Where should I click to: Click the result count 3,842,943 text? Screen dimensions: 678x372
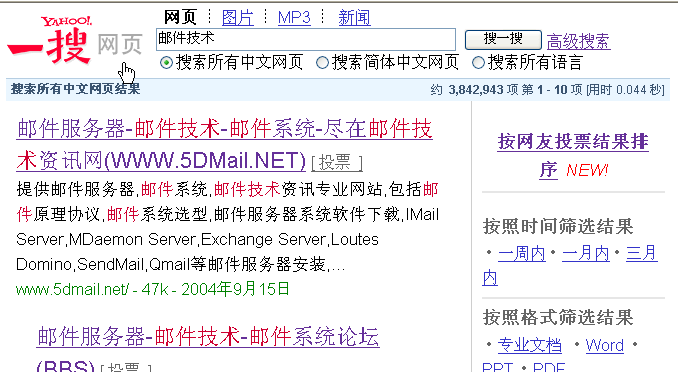click(x=476, y=90)
